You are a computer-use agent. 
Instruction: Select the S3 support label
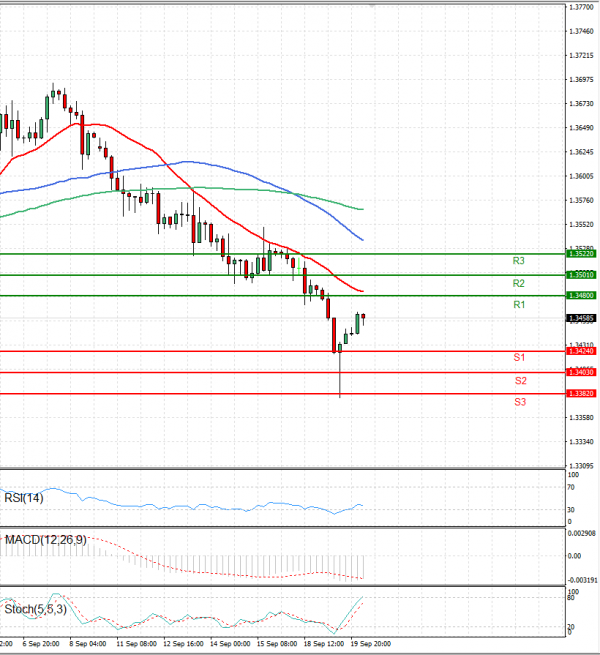(520, 402)
